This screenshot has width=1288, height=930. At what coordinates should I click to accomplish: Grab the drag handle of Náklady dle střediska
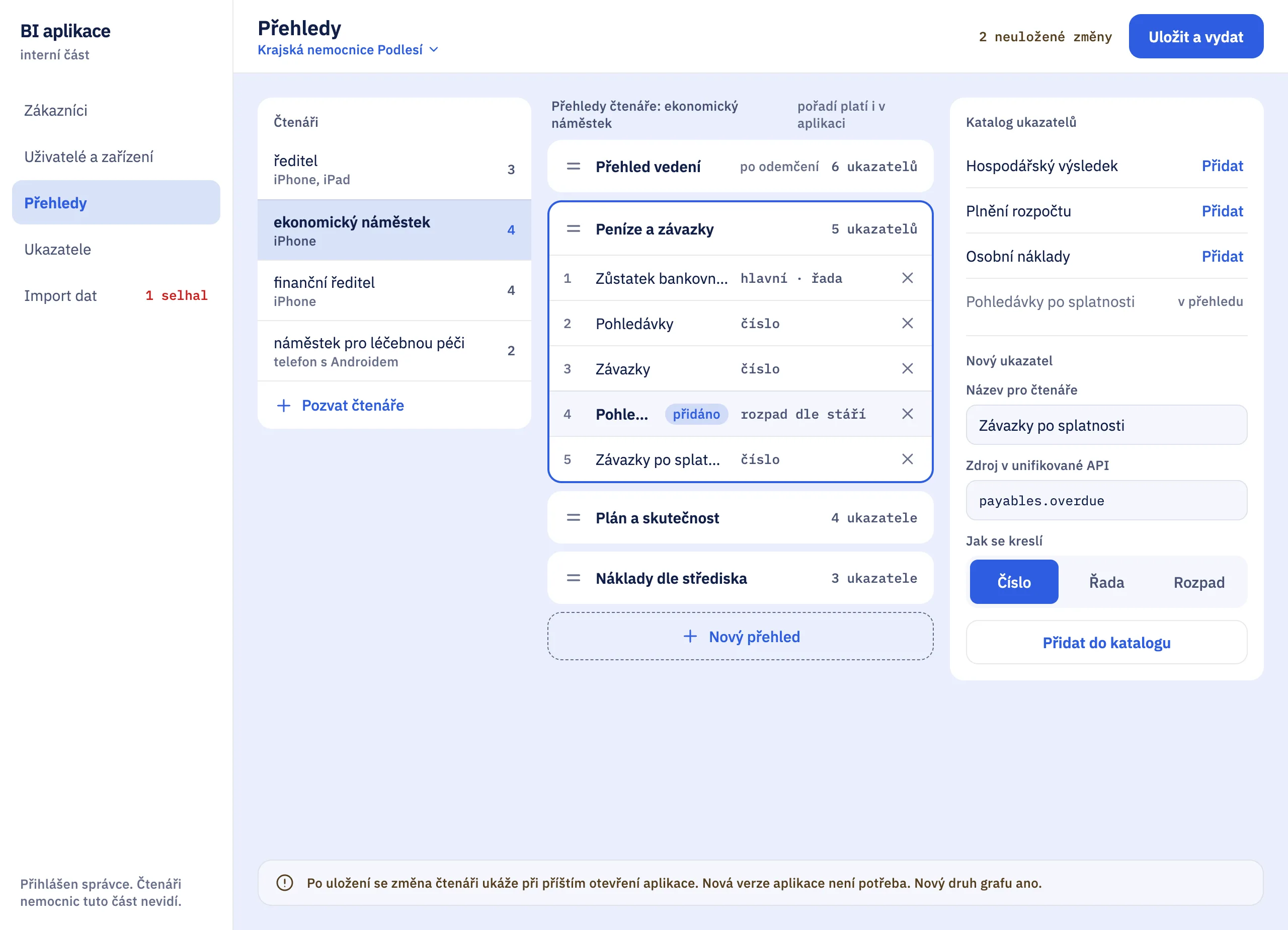click(574, 578)
